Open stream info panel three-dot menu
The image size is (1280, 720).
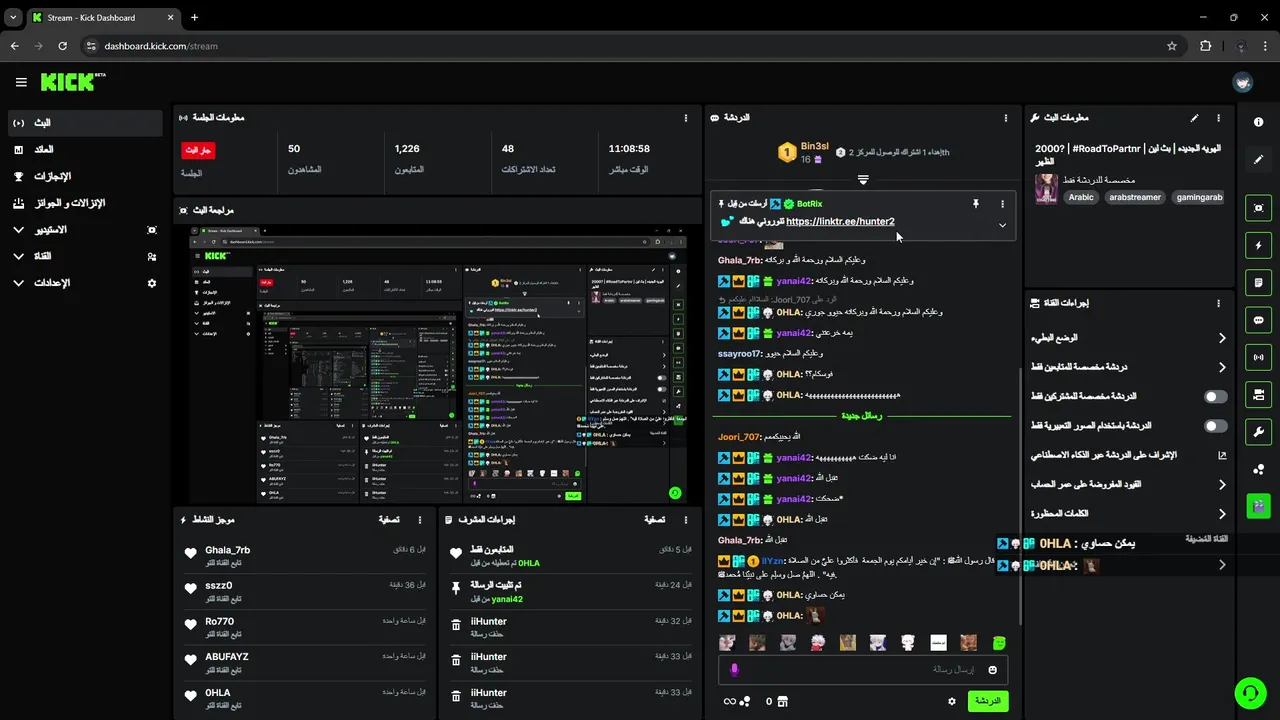point(1218,118)
